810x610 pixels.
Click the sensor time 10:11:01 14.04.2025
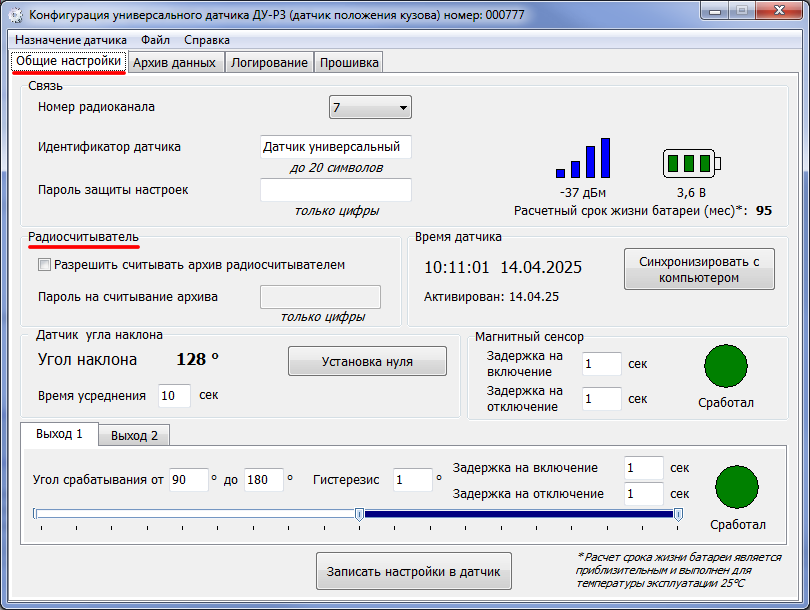(503, 268)
